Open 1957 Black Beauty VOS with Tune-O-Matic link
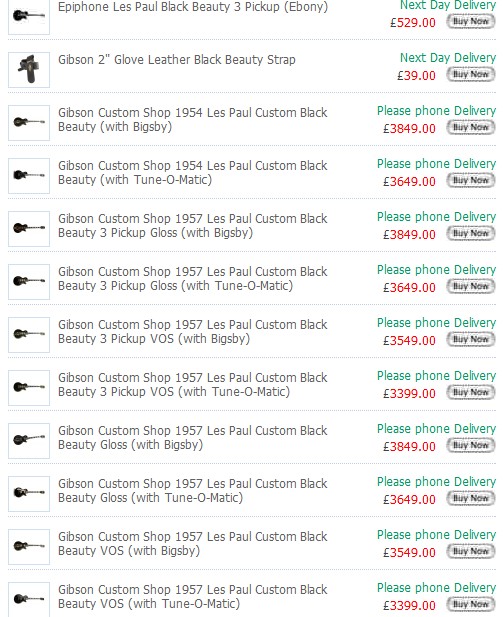Viewport: 503px width, 617px height. (x=192, y=597)
